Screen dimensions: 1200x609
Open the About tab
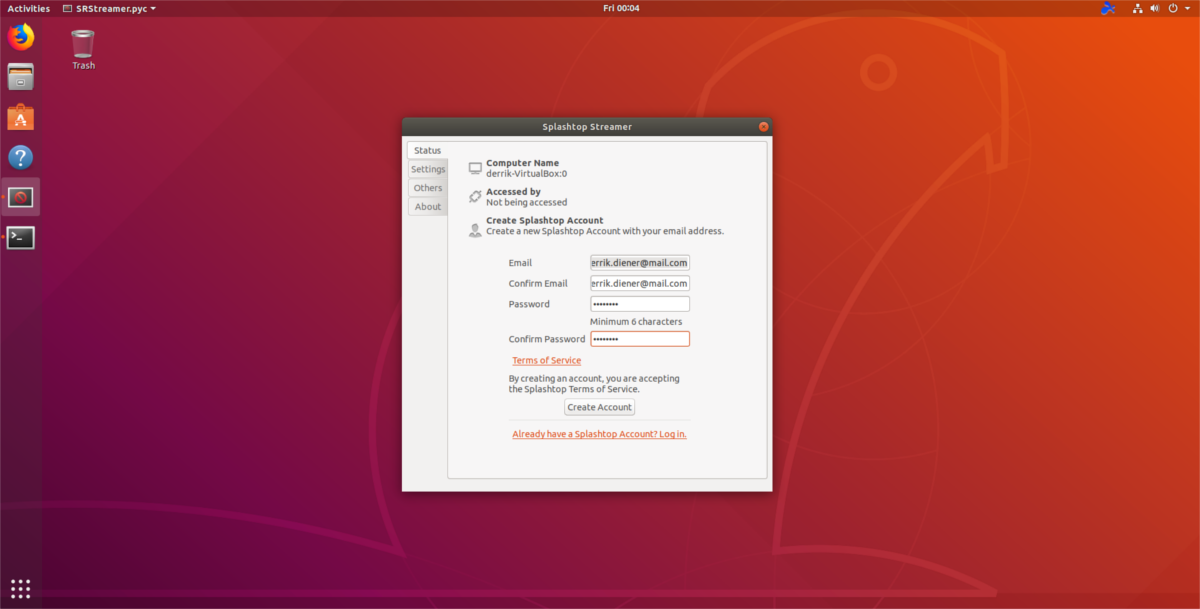coord(428,207)
